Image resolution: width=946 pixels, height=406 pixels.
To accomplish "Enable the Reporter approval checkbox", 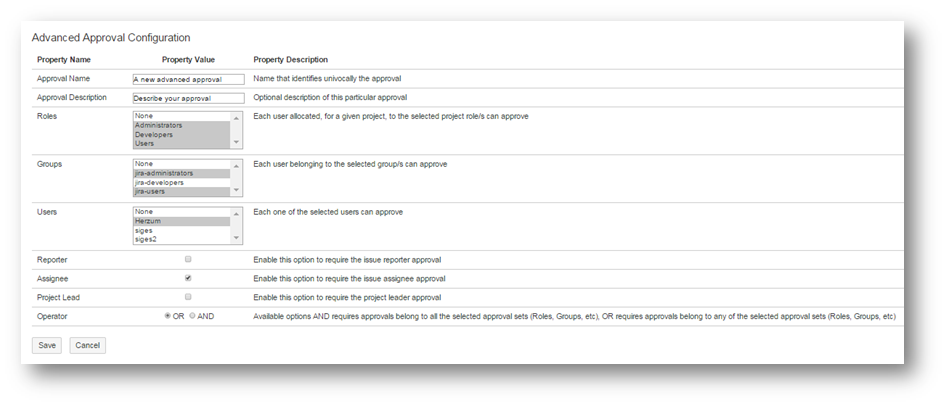I will (x=188, y=259).
